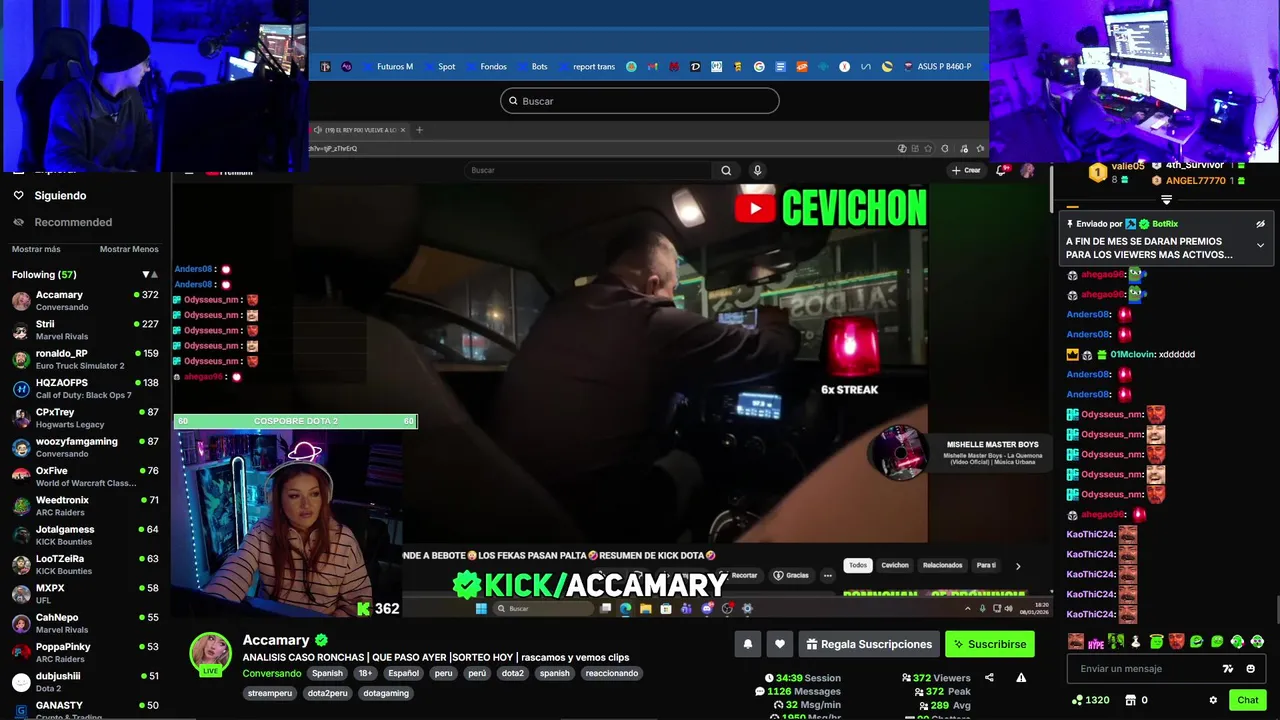
Task: Click the heart follow icon
Action: tap(780, 644)
